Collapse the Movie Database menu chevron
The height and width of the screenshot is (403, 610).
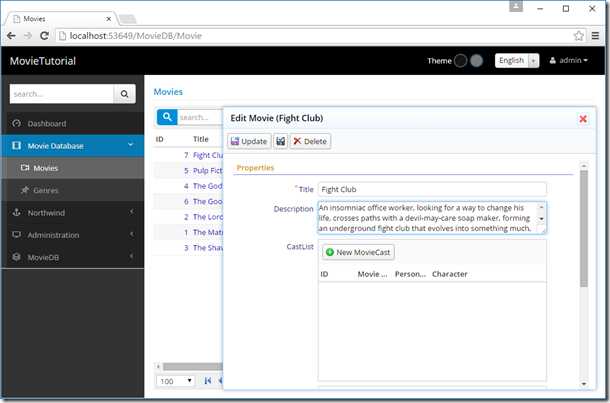tap(131, 145)
